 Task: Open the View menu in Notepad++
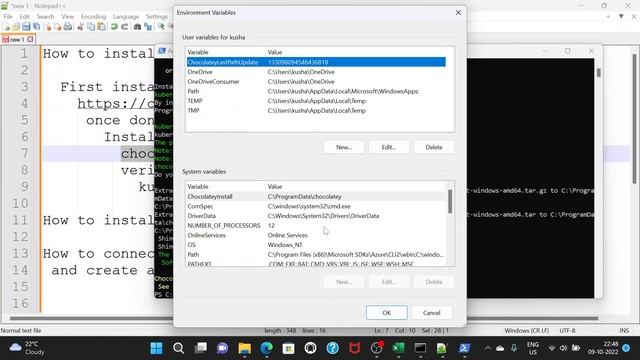68,16
